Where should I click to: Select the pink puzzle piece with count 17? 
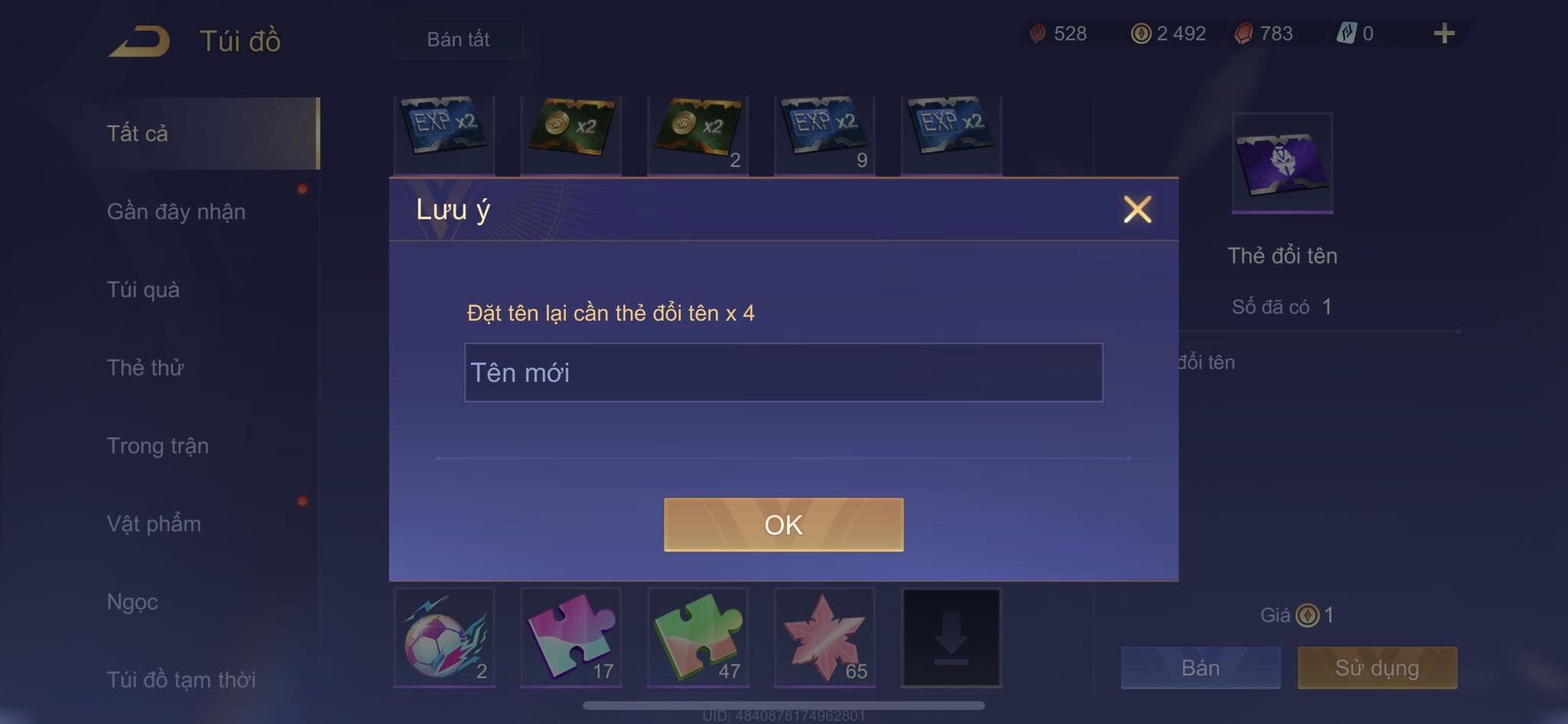coord(571,638)
